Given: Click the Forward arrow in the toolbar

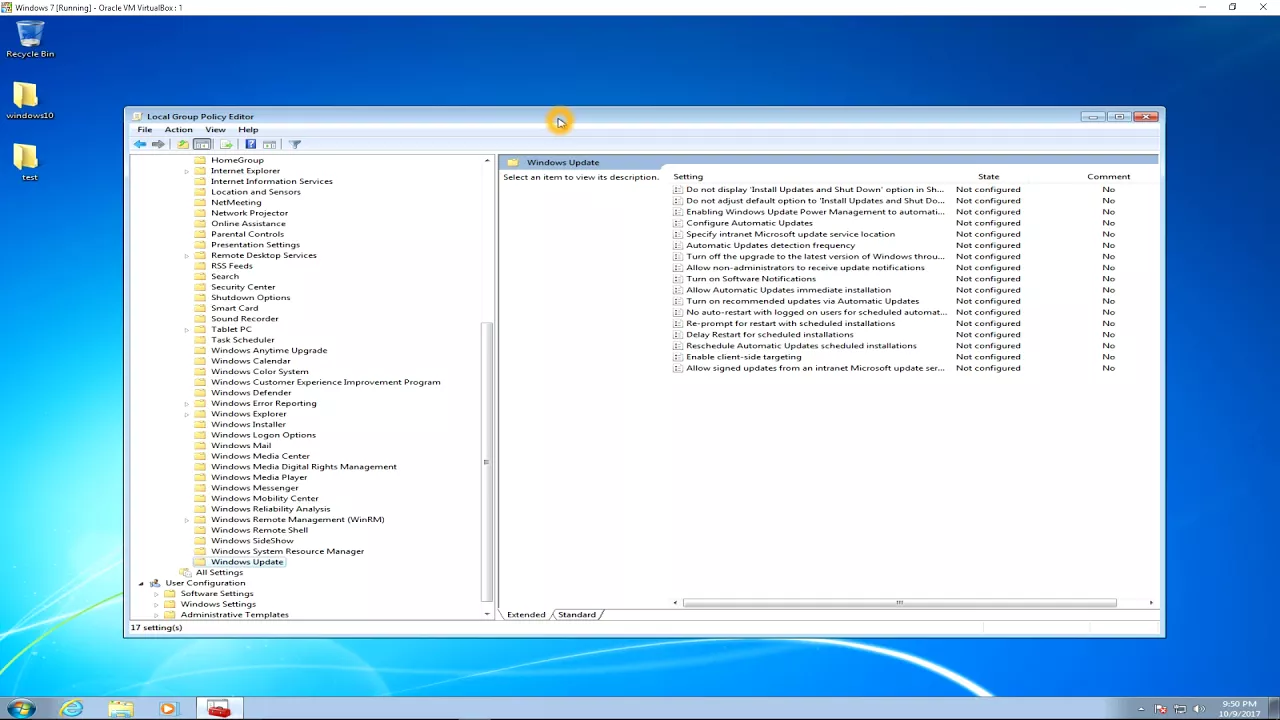Looking at the screenshot, I should tap(158, 144).
